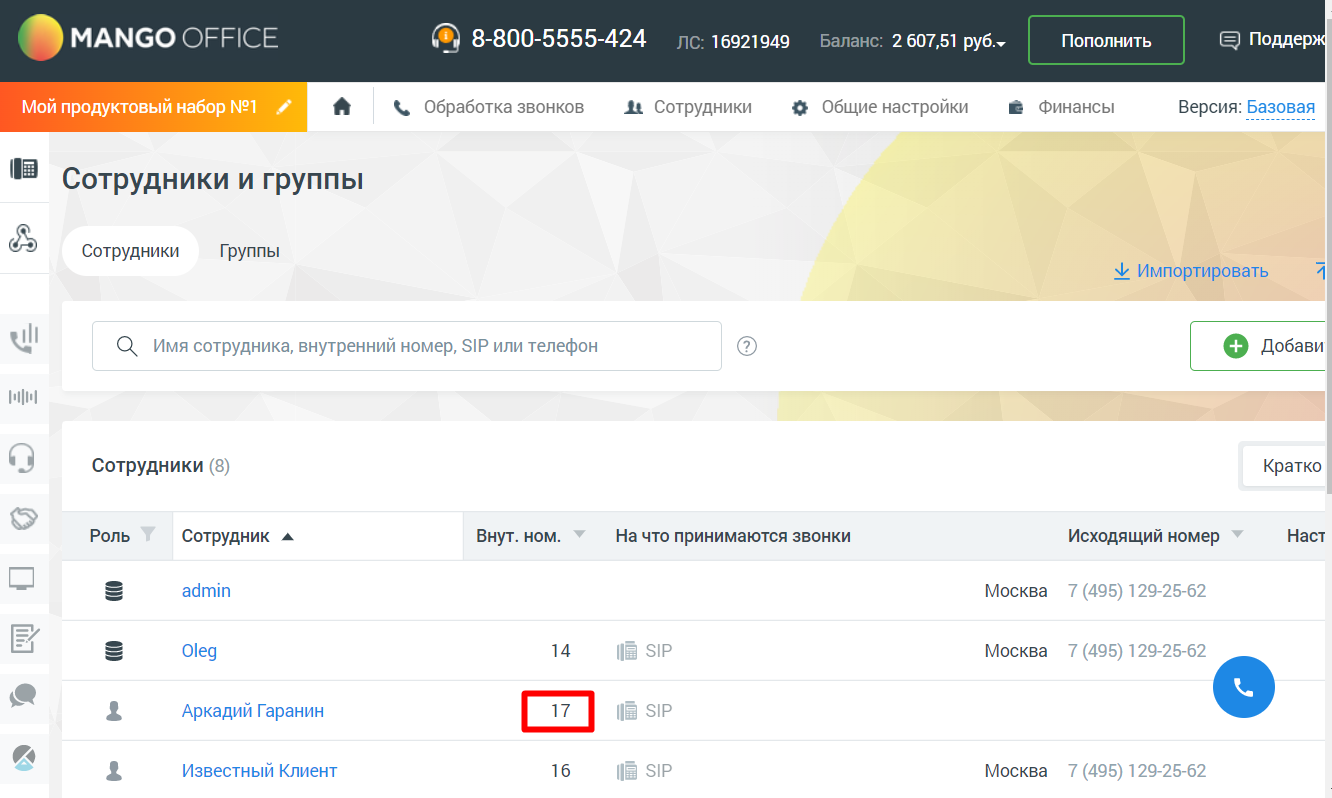
Task: Open the virtual PBX sidebar icon
Action: 23,169
